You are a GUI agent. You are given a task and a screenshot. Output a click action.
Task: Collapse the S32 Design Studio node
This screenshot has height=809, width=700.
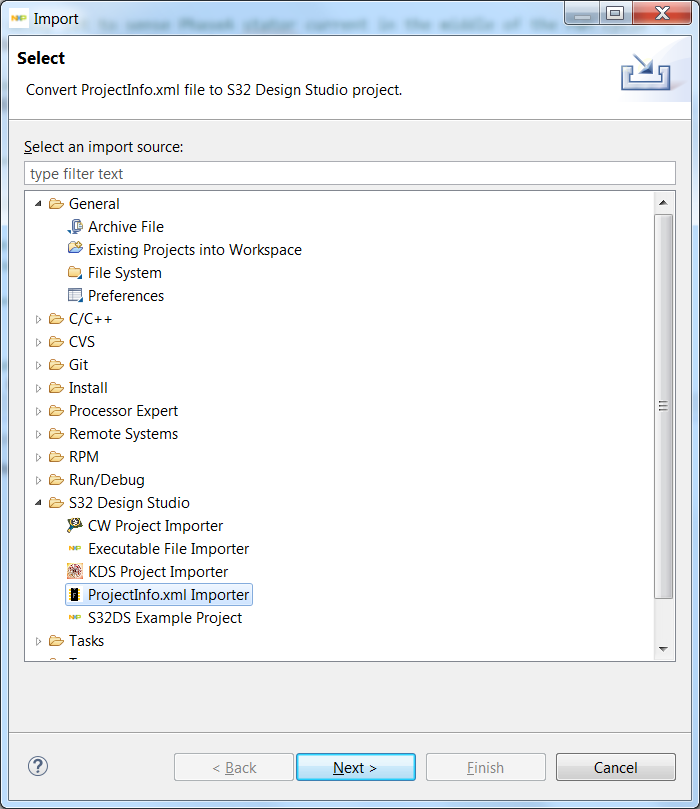pyautogui.click(x=38, y=503)
